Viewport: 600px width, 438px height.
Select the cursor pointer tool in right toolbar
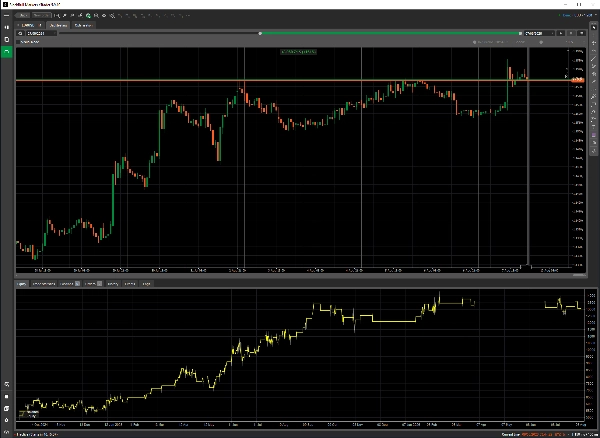[x=594, y=28]
